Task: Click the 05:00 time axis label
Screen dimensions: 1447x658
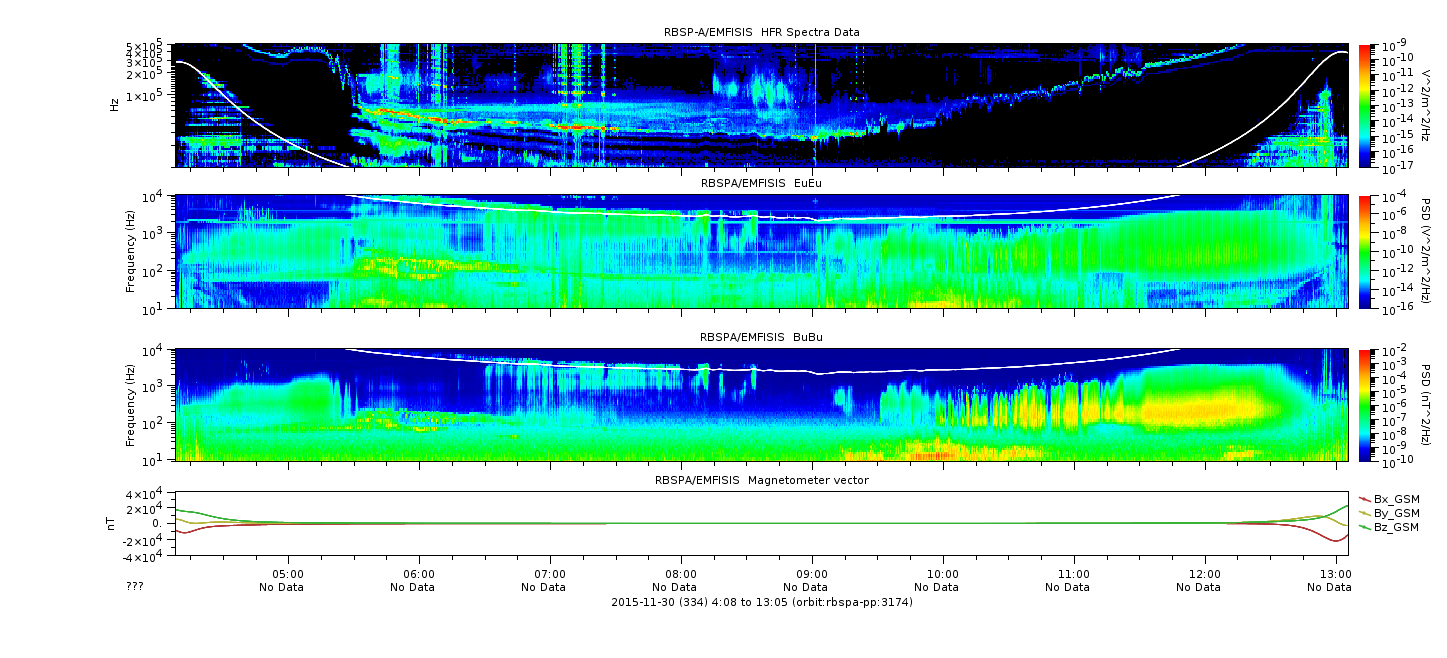Action: 288,575
